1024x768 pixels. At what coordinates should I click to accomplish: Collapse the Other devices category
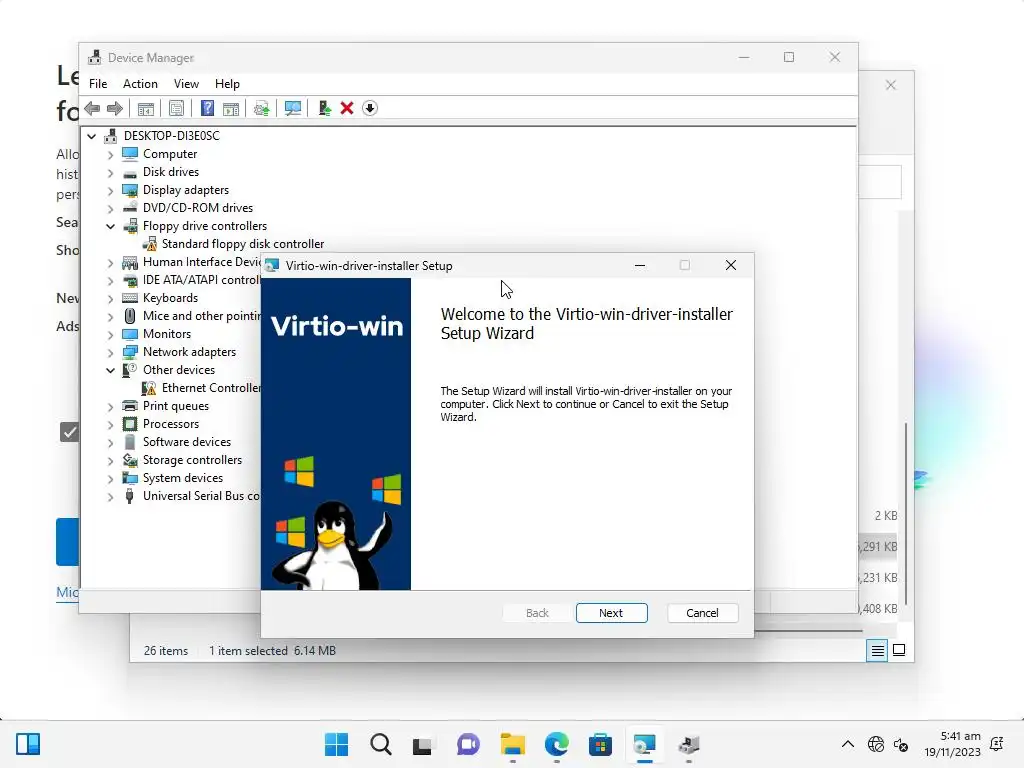[110, 370]
